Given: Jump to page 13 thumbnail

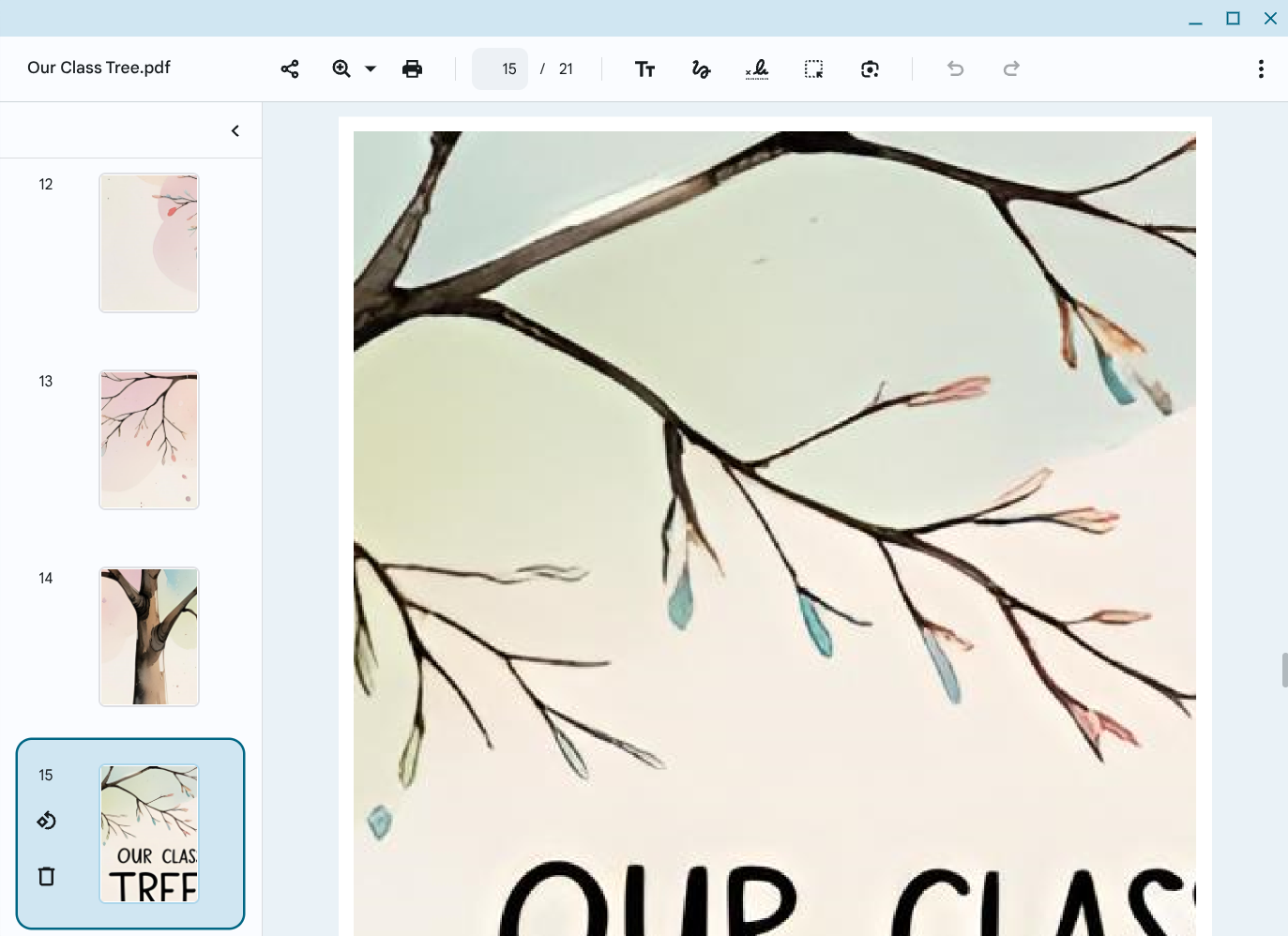Looking at the screenshot, I should tap(149, 440).
